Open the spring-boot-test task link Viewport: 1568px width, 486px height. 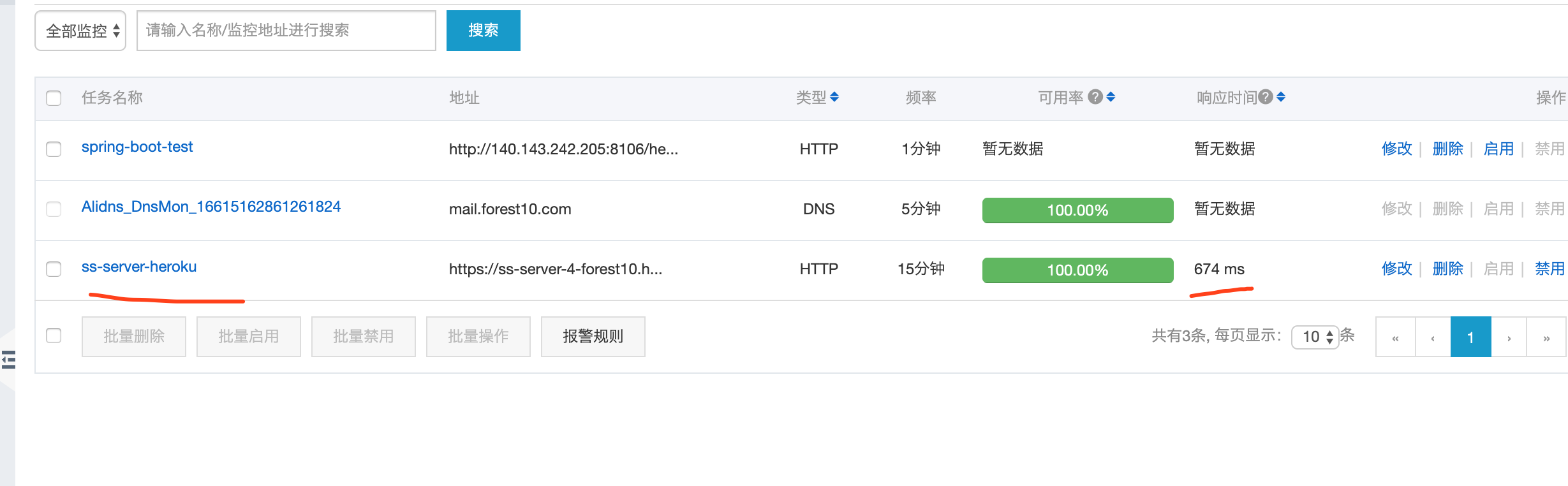(137, 147)
